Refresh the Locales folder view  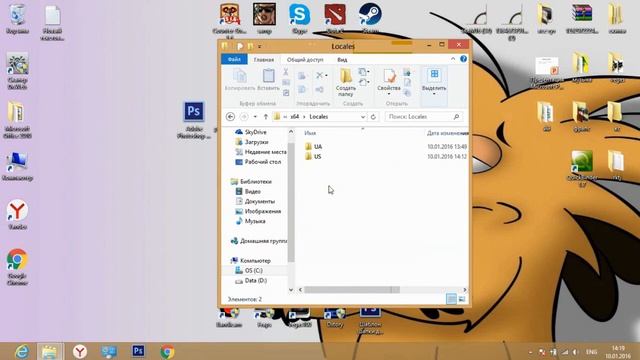tap(373, 117)
